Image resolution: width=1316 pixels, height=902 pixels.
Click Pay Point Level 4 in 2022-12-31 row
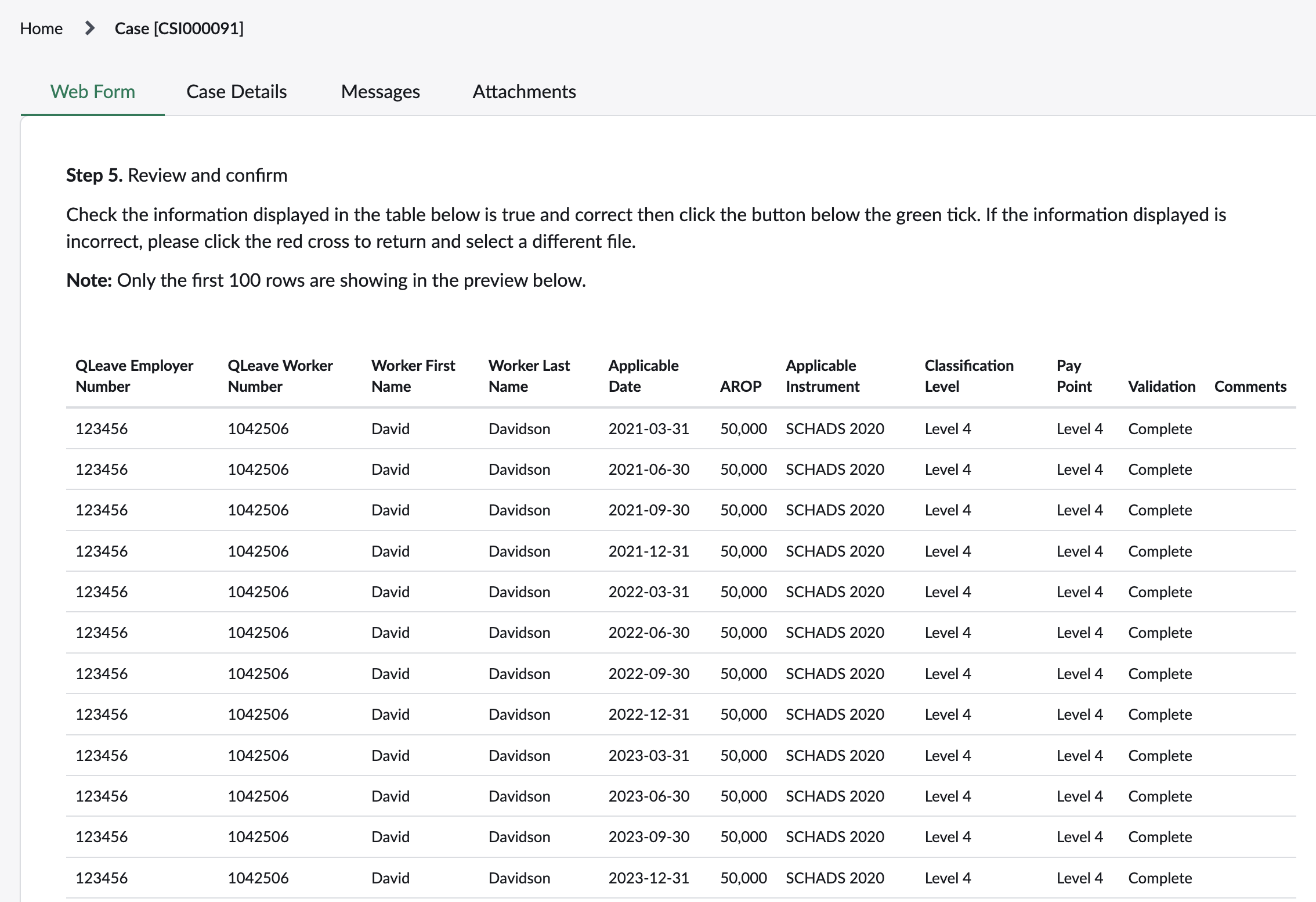tap(1080, 714)
